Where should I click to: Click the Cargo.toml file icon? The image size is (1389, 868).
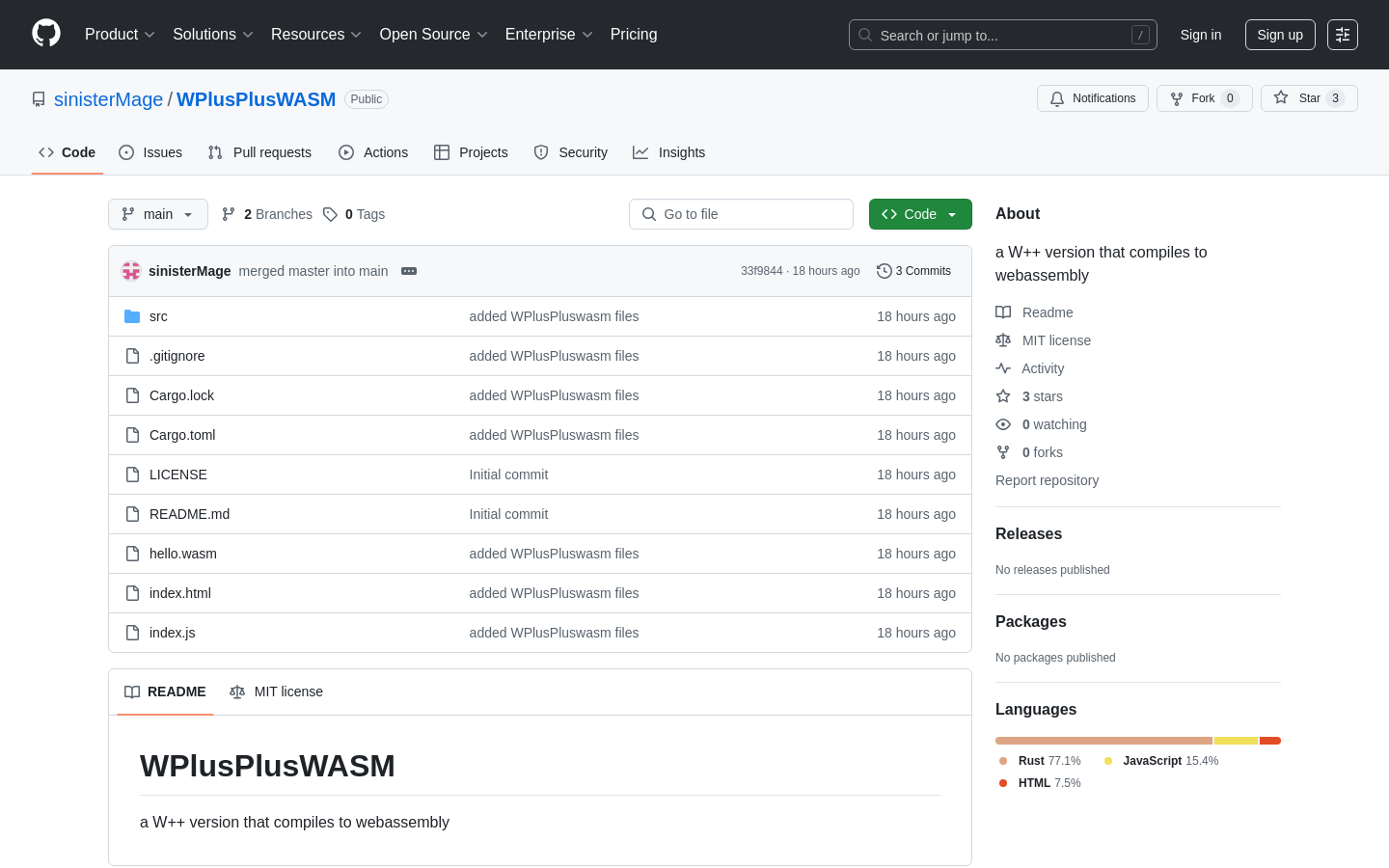[x=132, y=435]
